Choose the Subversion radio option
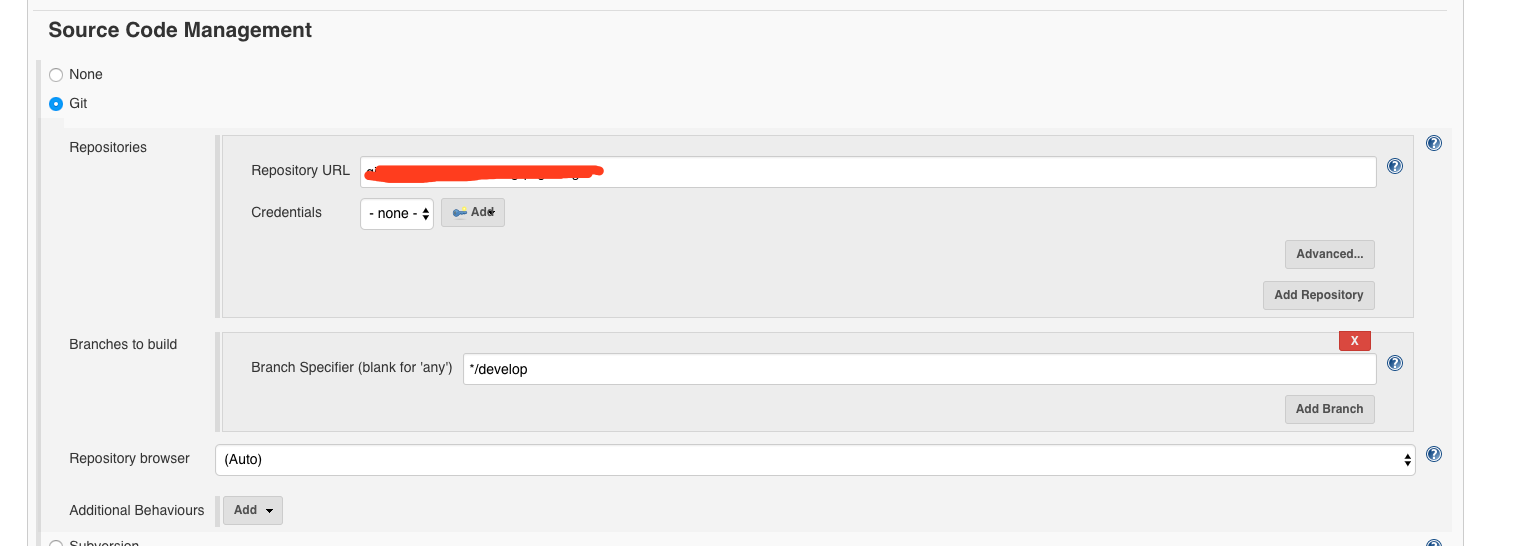The image size is (1514, 546). (x=56, y=543)
